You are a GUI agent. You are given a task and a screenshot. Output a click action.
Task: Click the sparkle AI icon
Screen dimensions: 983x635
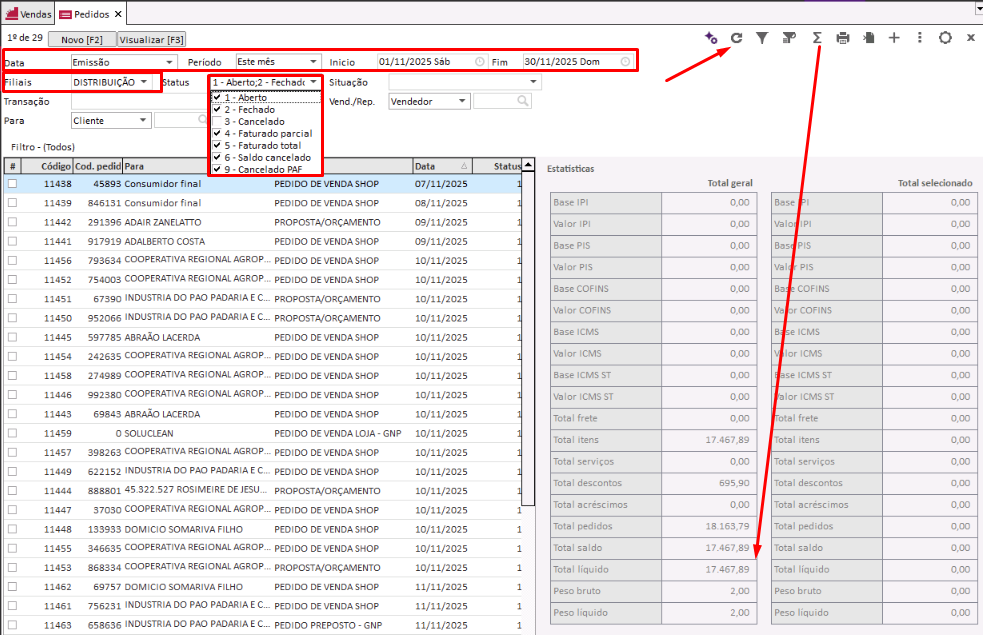tap(710, 38)
